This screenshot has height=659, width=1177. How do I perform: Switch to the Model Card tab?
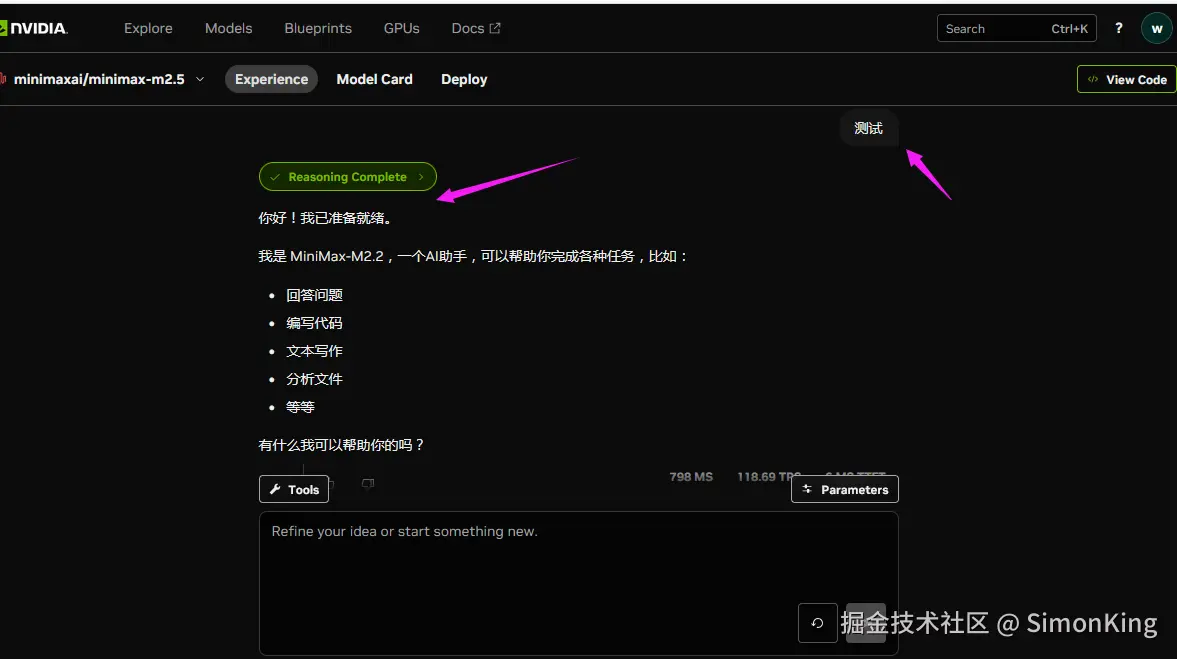[375, 79]
